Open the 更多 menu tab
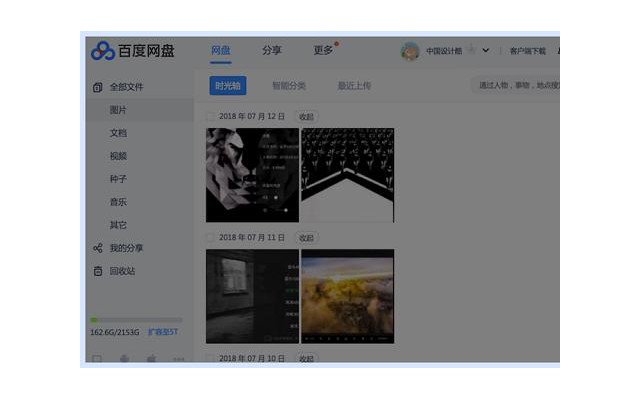Image resolution: width=640 pixels, height=400 pixels. tap(323, 50)
